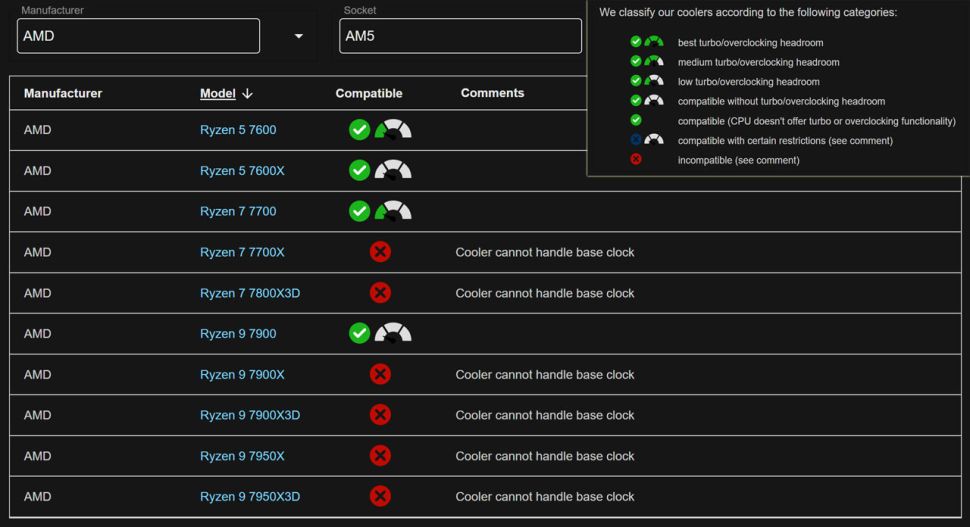
Task: Expand Manufacturer list using the dropdown arrow
Action: [x=298, y=37]
